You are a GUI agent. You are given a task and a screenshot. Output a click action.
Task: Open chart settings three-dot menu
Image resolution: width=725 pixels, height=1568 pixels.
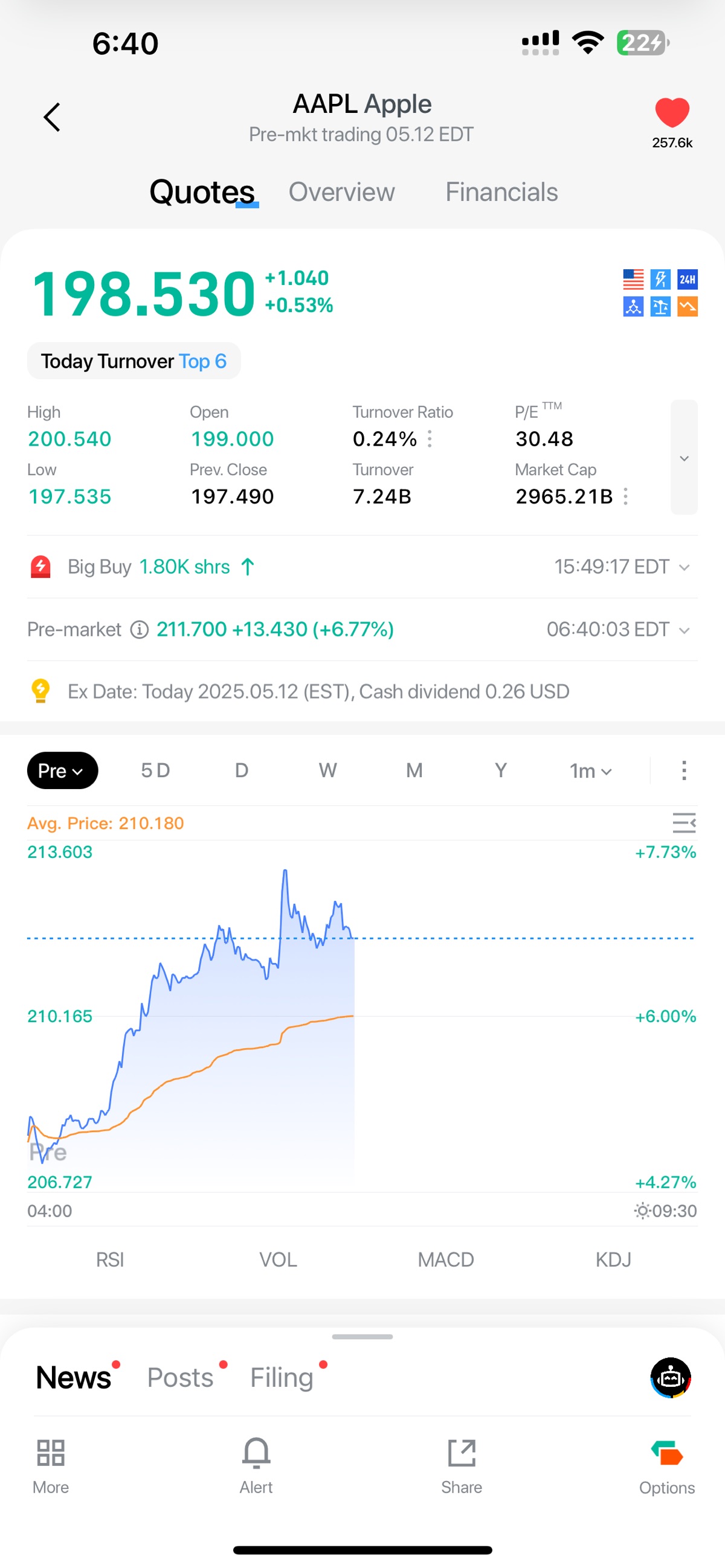click(683, 770)
